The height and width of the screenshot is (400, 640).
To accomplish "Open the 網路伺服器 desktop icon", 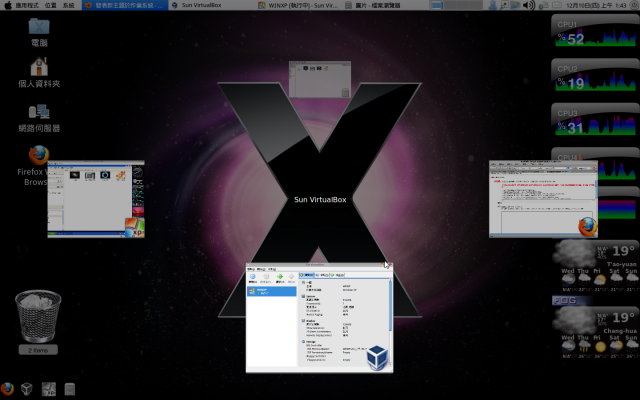I will [x=39, y=118].
